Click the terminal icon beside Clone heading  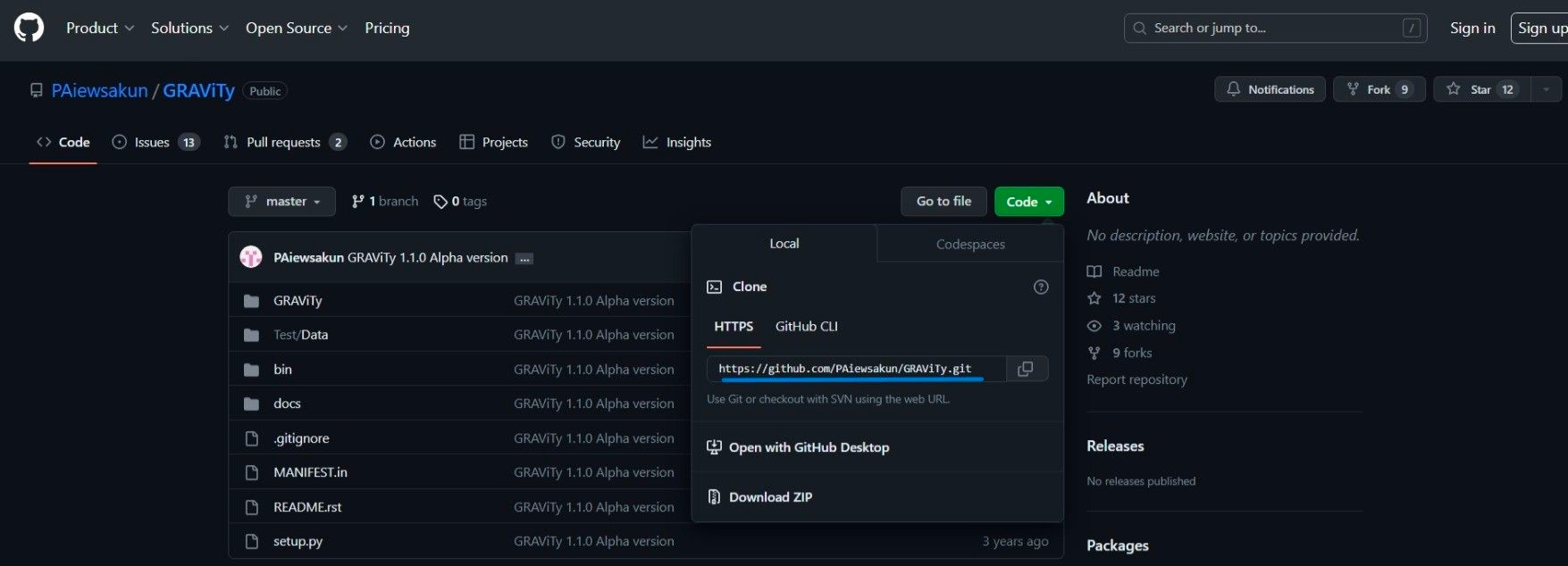pos(714,287)
